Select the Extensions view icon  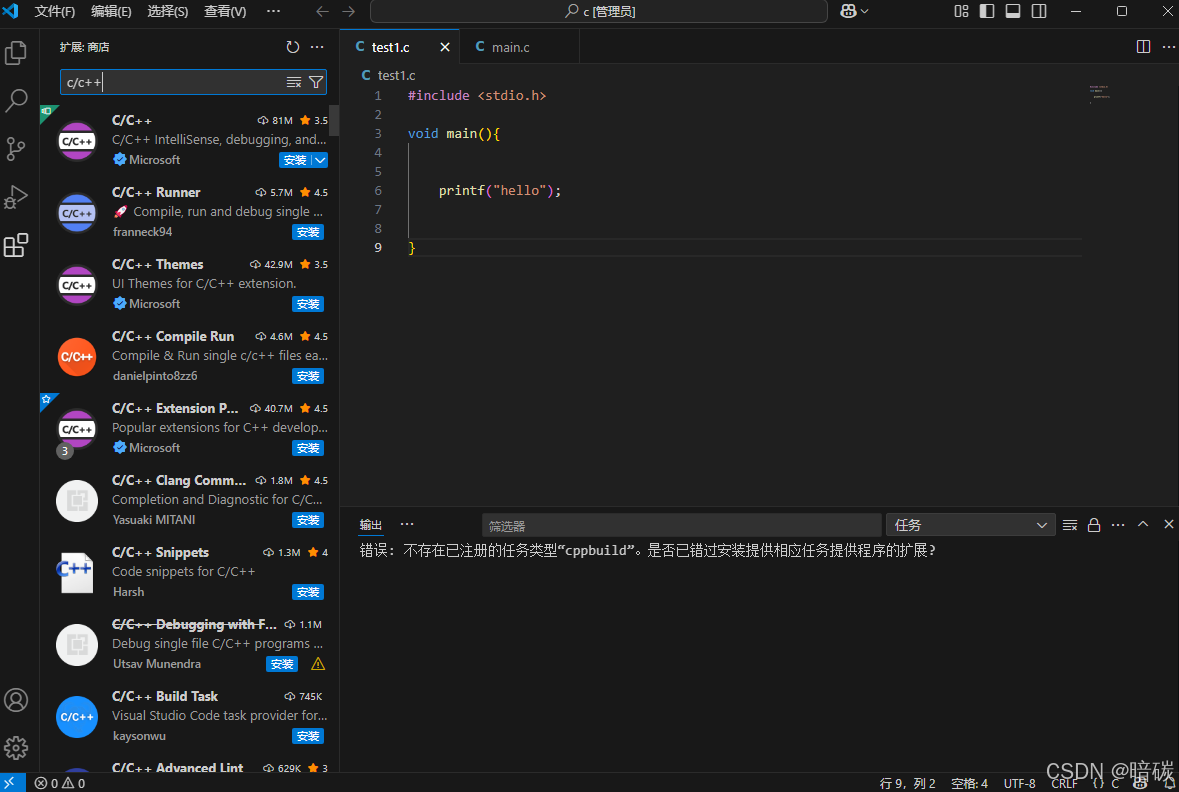click(16, 245)
